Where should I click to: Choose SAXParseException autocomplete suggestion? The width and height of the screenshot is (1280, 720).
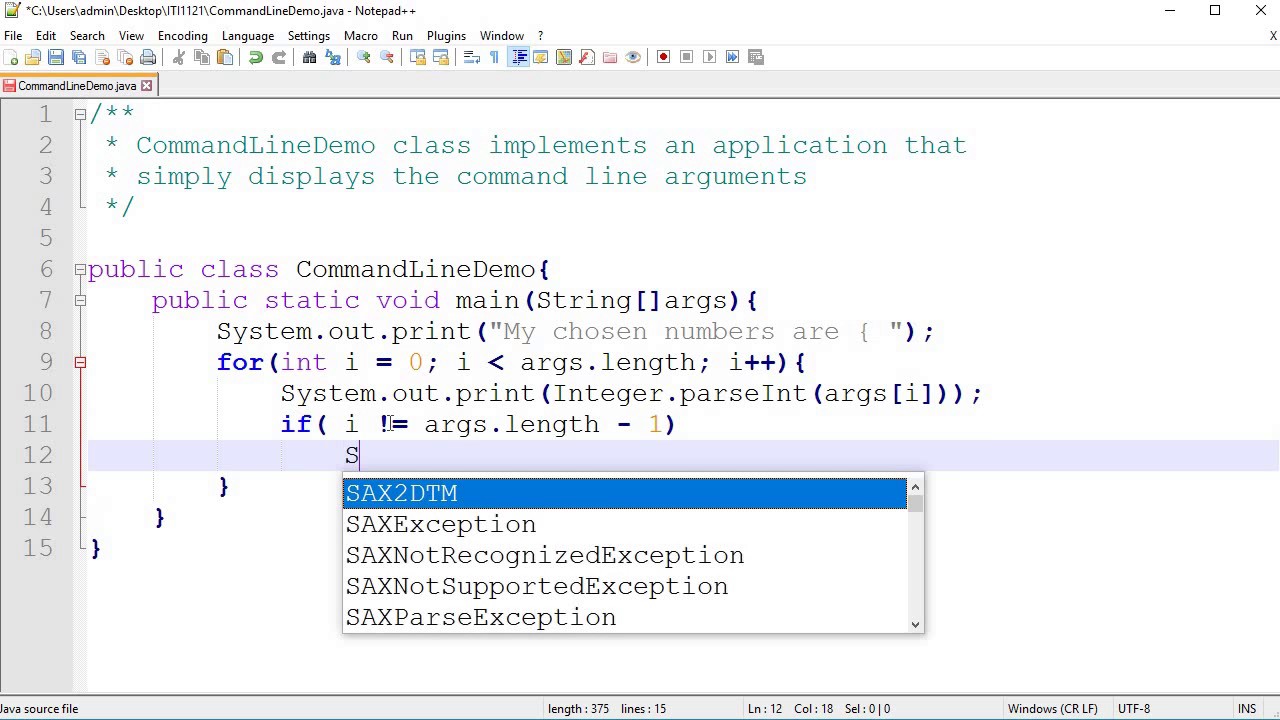625,617
